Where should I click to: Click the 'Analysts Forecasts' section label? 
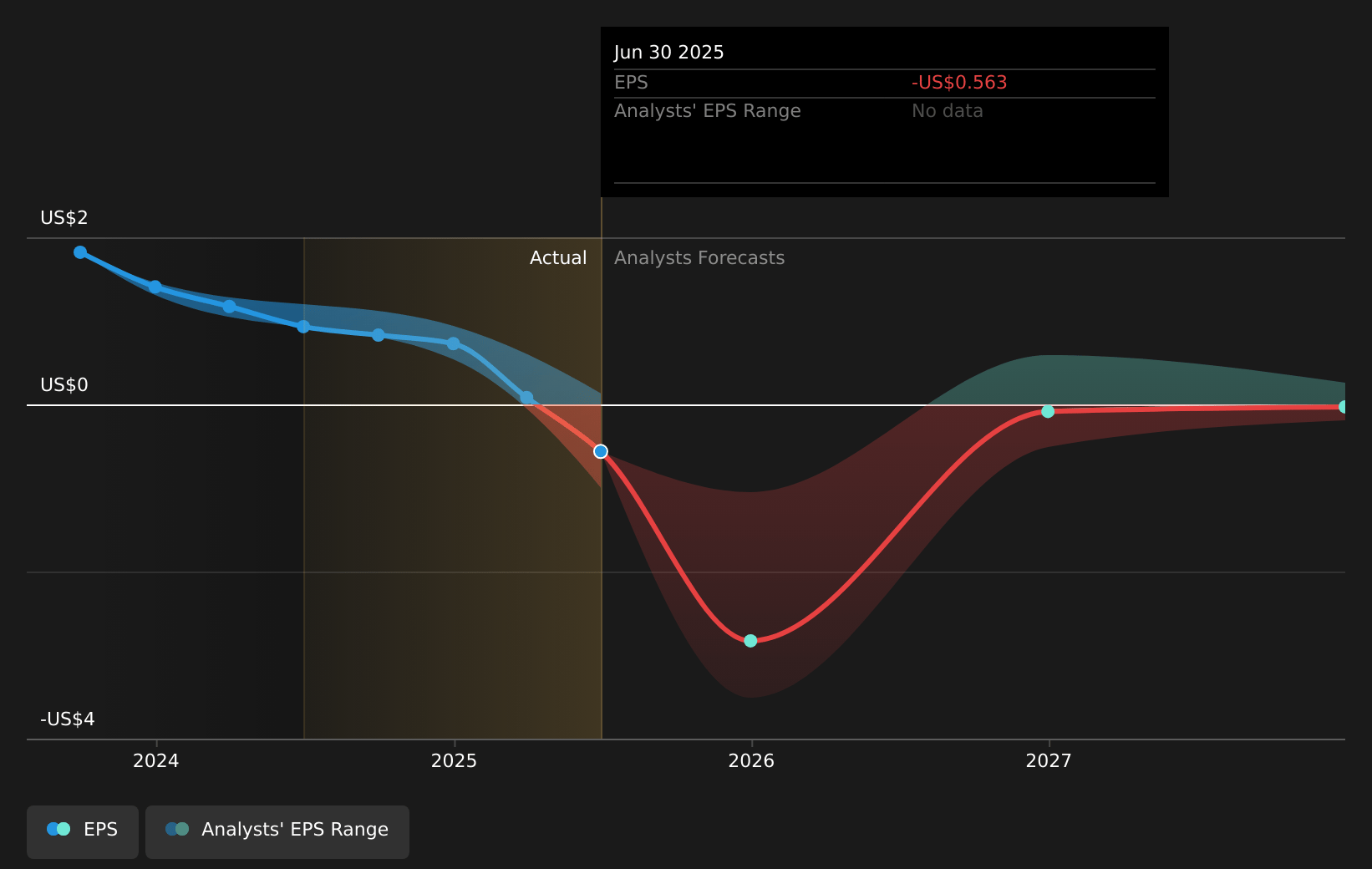tap(699, 258)
